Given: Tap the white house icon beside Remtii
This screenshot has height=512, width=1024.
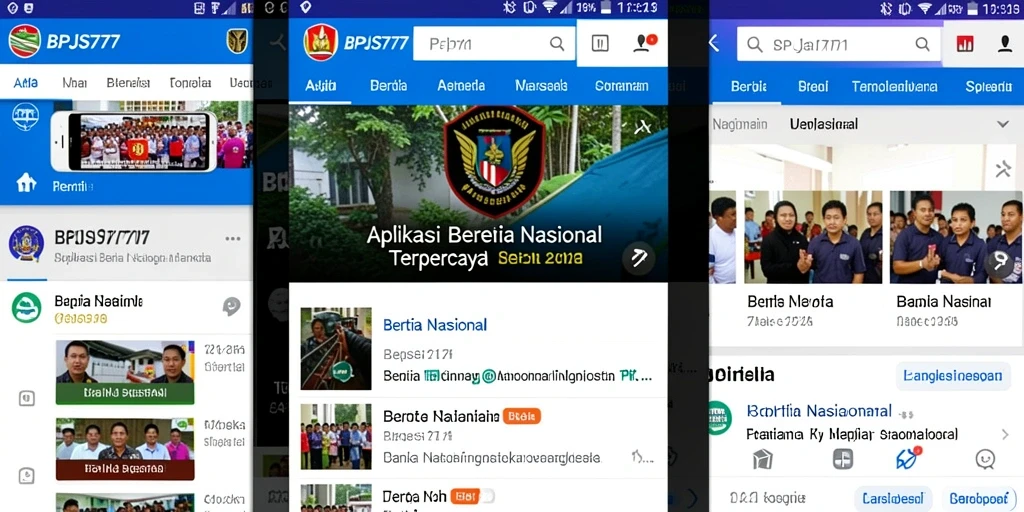Looking at the screenshot, I should point(25,182).
